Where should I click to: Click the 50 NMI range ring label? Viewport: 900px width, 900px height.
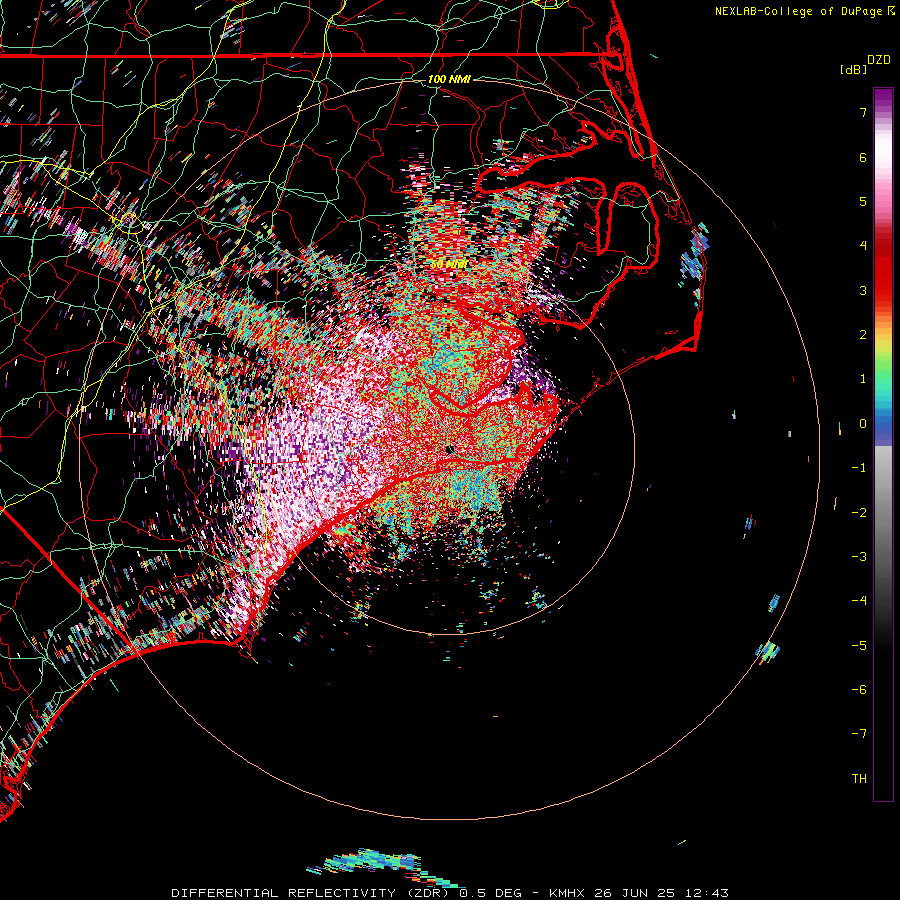tap(449, 265)
